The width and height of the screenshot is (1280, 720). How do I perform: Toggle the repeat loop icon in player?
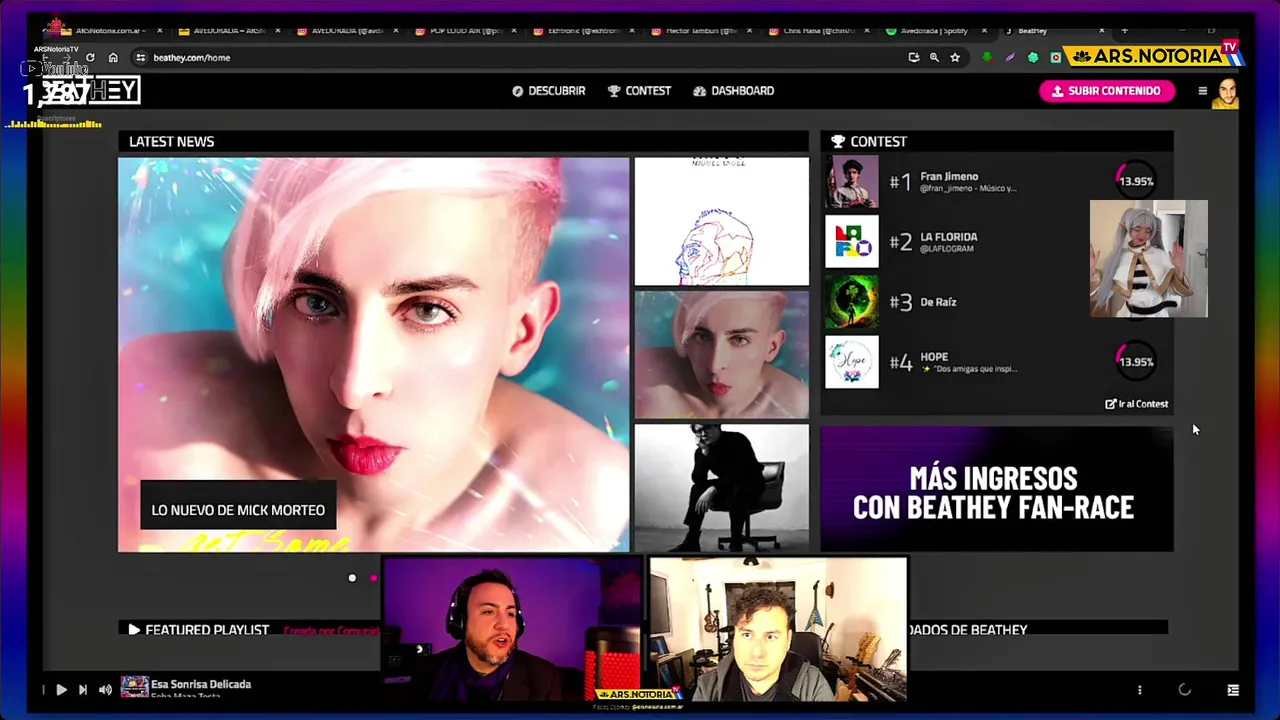pos(1185,689)
